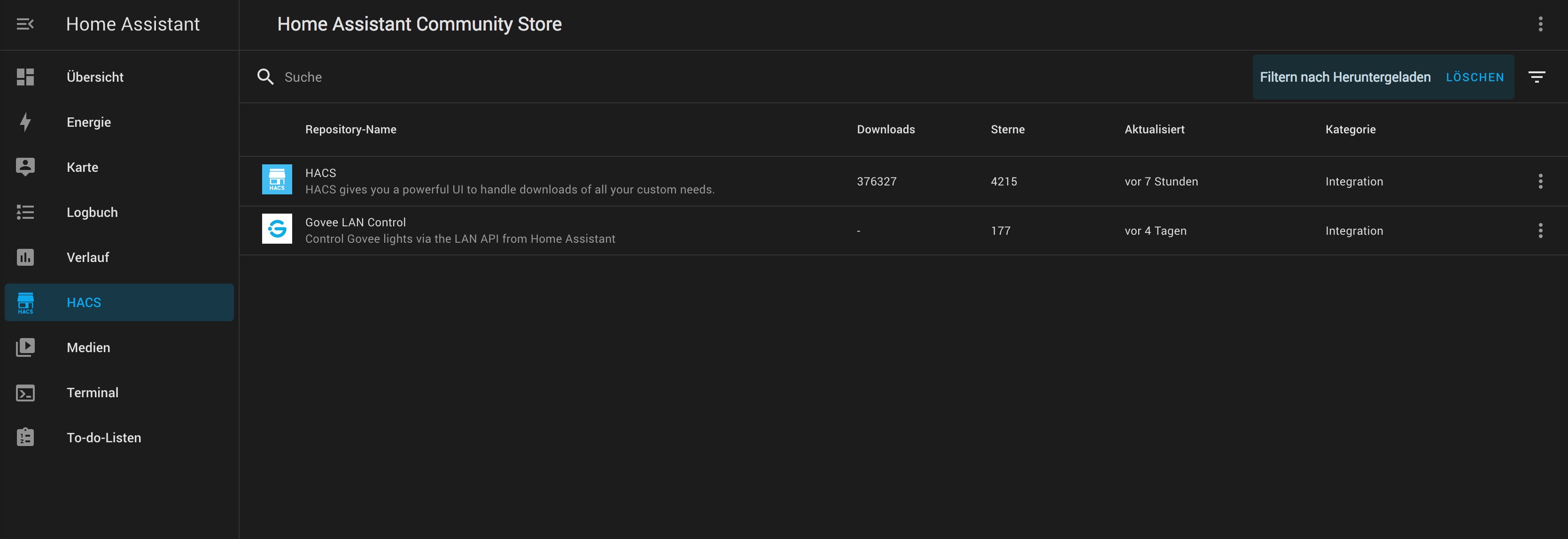This screenshot has height=539, width=1568.
Task: Open the Karte map view
Action: (82, 167)
